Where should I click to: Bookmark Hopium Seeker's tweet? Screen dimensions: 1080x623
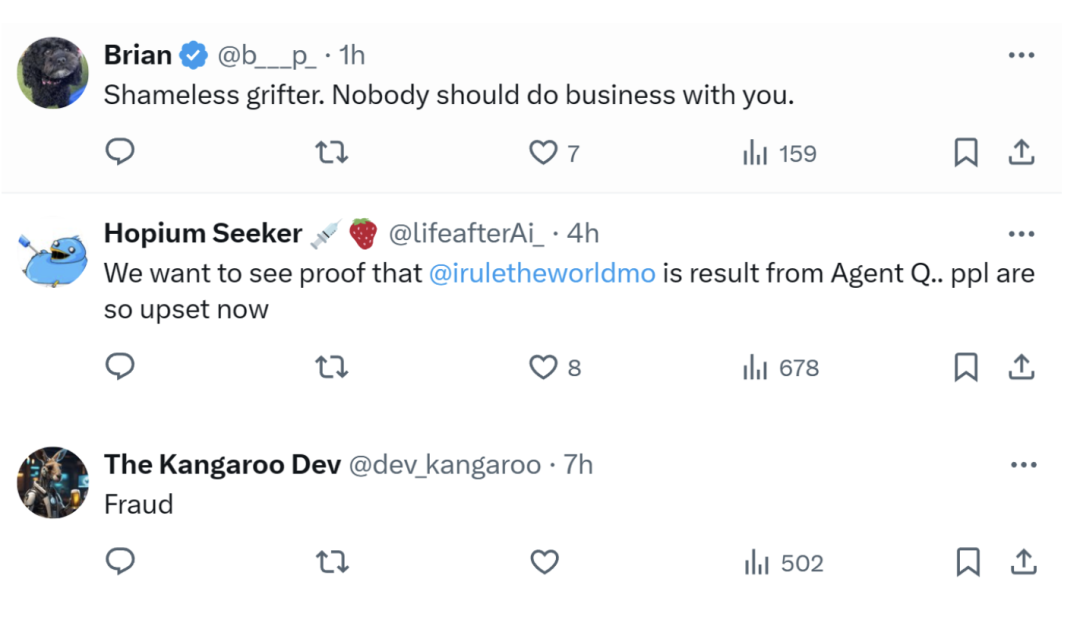[x=966, y=368]
